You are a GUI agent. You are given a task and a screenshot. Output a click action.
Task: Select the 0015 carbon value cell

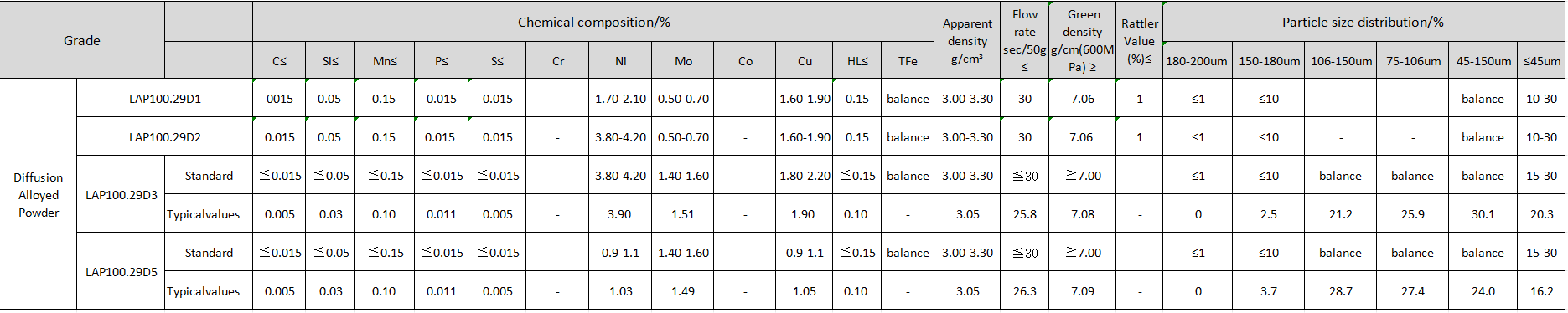279,98
